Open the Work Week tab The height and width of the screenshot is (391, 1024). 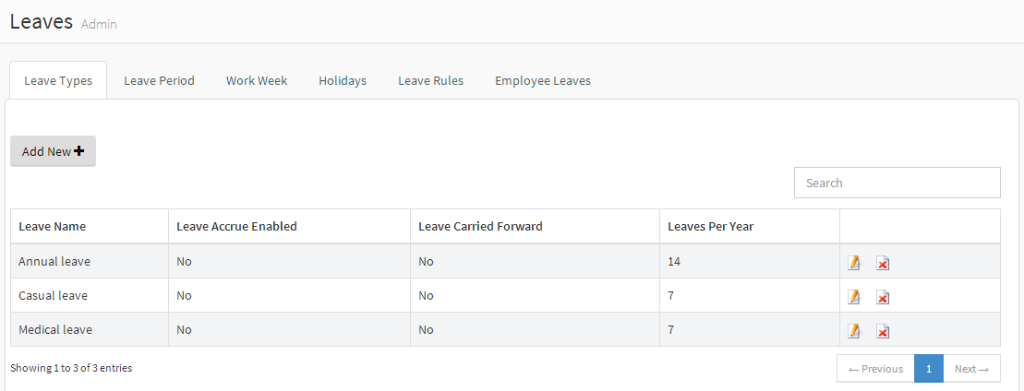click(x=257, y=81)
